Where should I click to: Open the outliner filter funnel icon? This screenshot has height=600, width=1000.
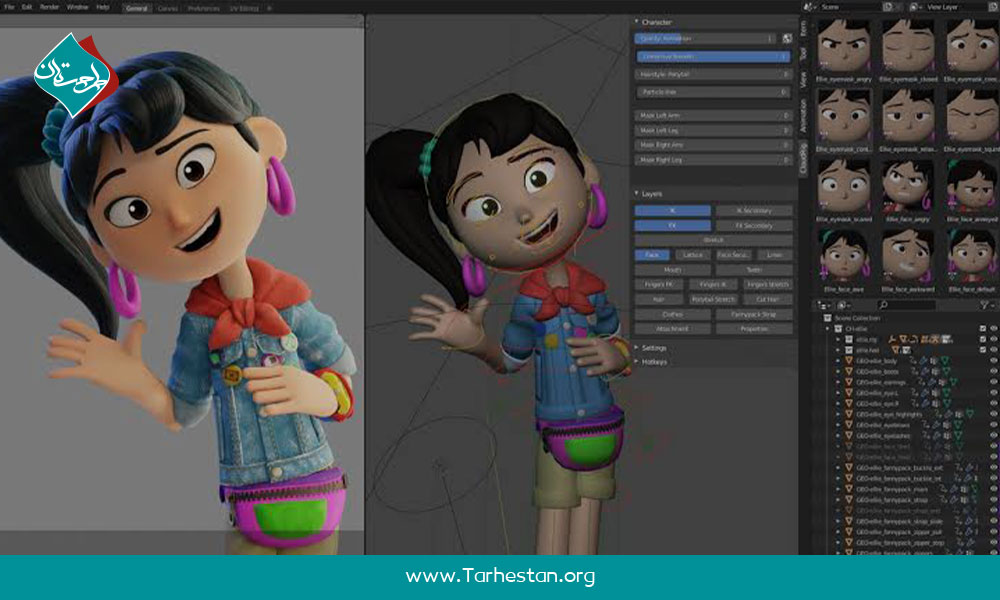tap(984, 305)
